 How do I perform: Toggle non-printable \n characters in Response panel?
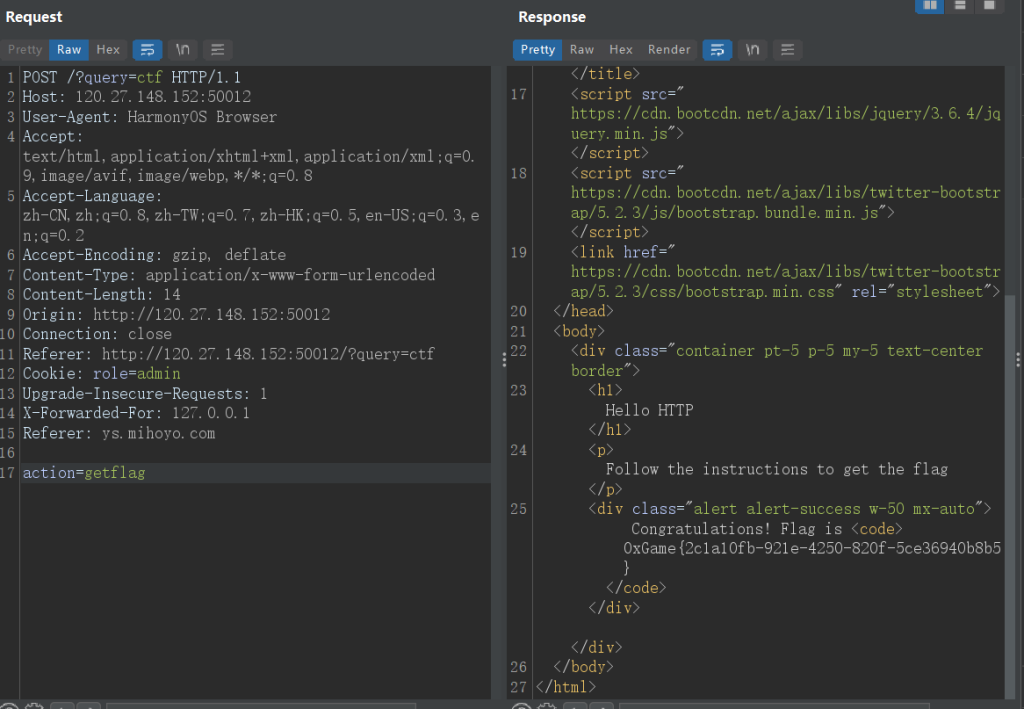[x=752, y=50]
